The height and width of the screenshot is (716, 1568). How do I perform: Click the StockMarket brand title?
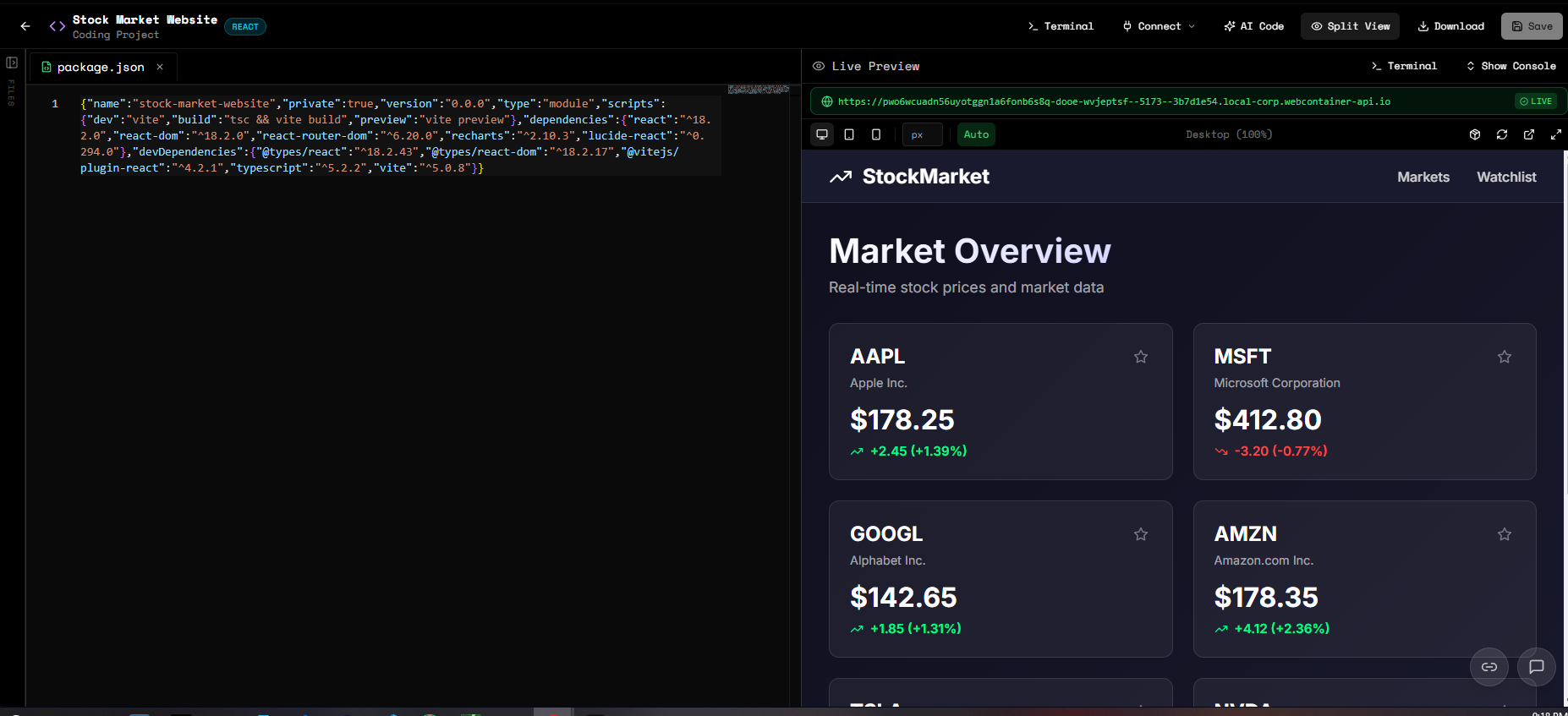click(926, 177)
